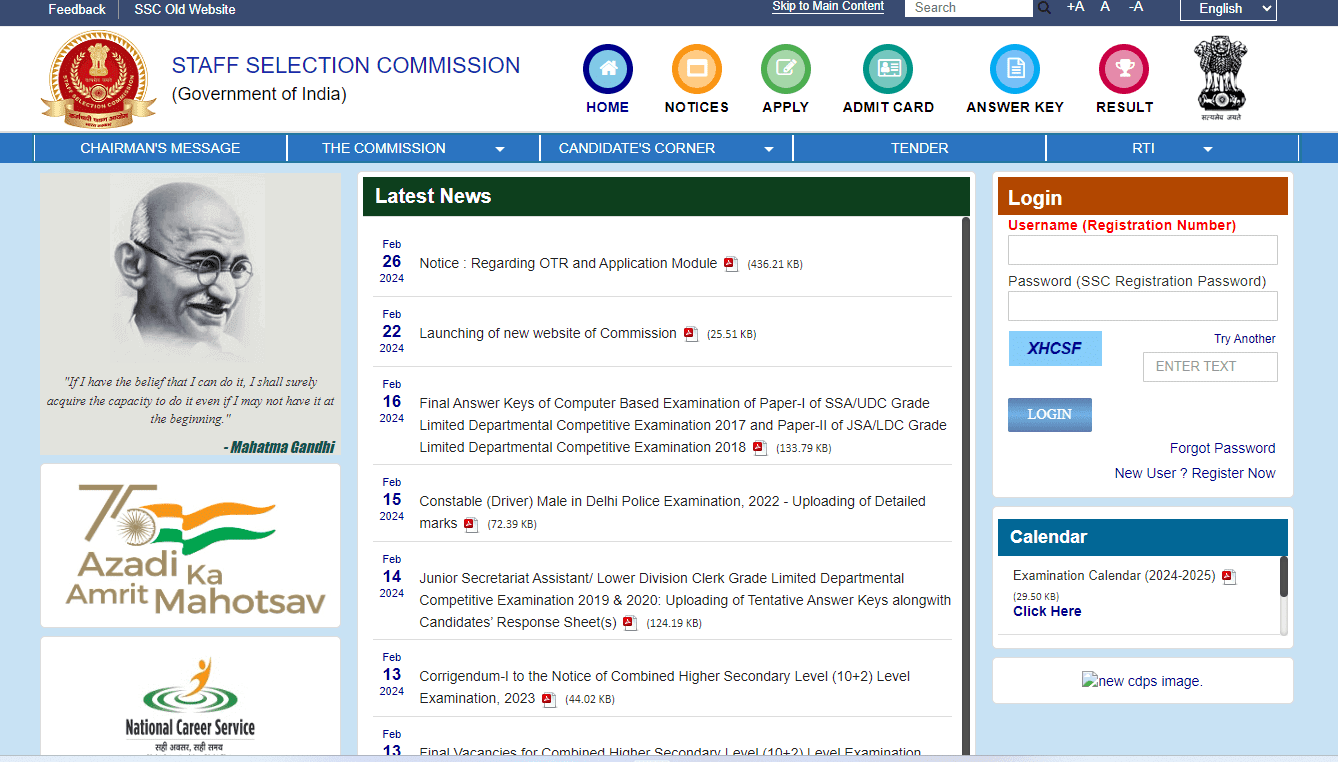The width and height of the screenshot is (1338, 762).
Task: Reset font size with plain A
Action: pyautogui.click(x=1105, y=7)
